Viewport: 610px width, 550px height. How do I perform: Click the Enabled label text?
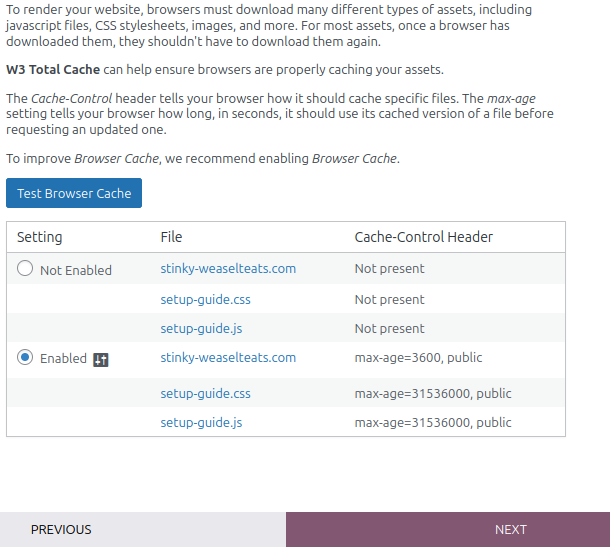pyautogui.click(x=63, y=359)
